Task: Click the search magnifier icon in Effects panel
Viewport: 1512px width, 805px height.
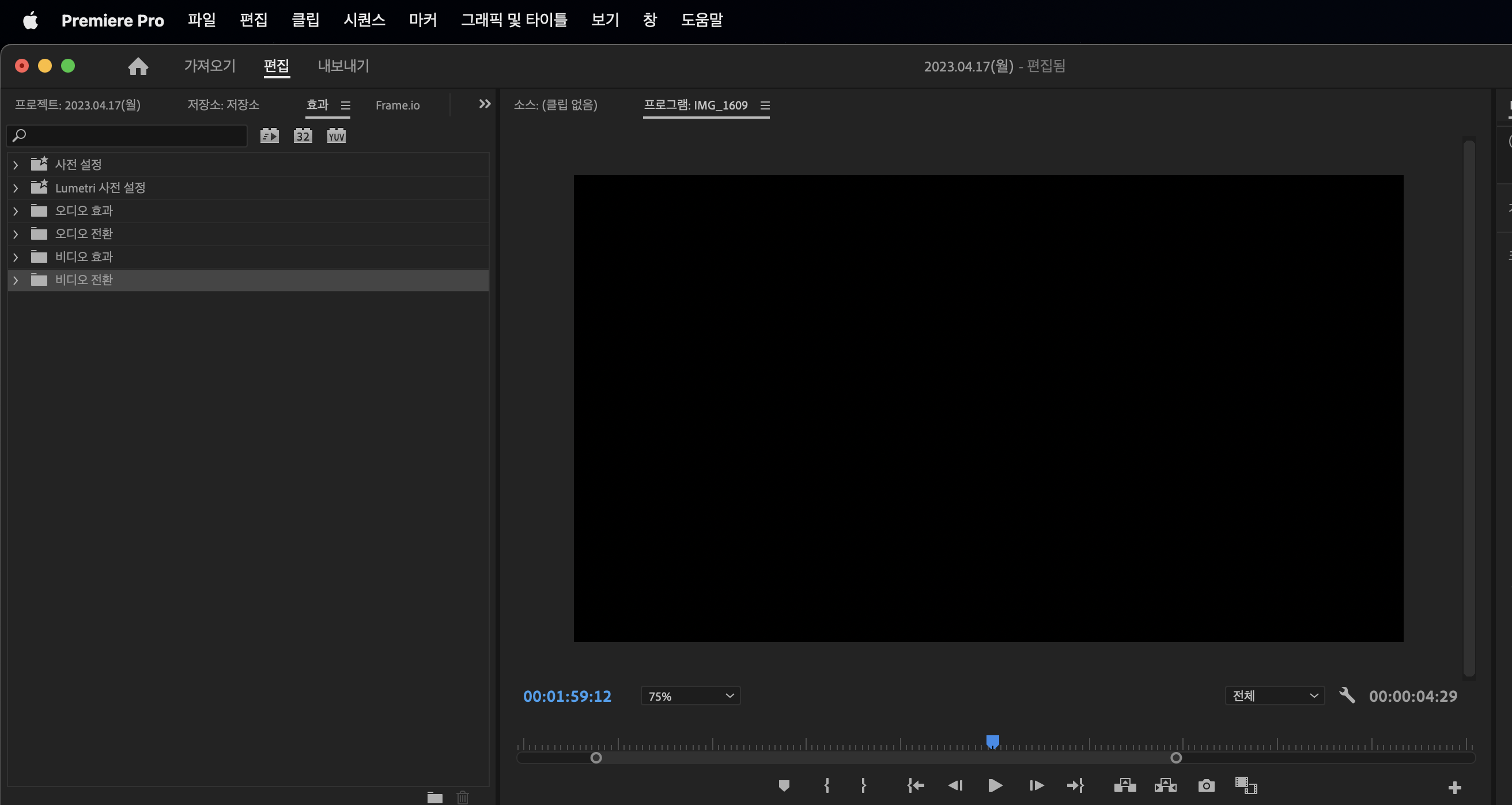Action: click(x=20, y=135)
